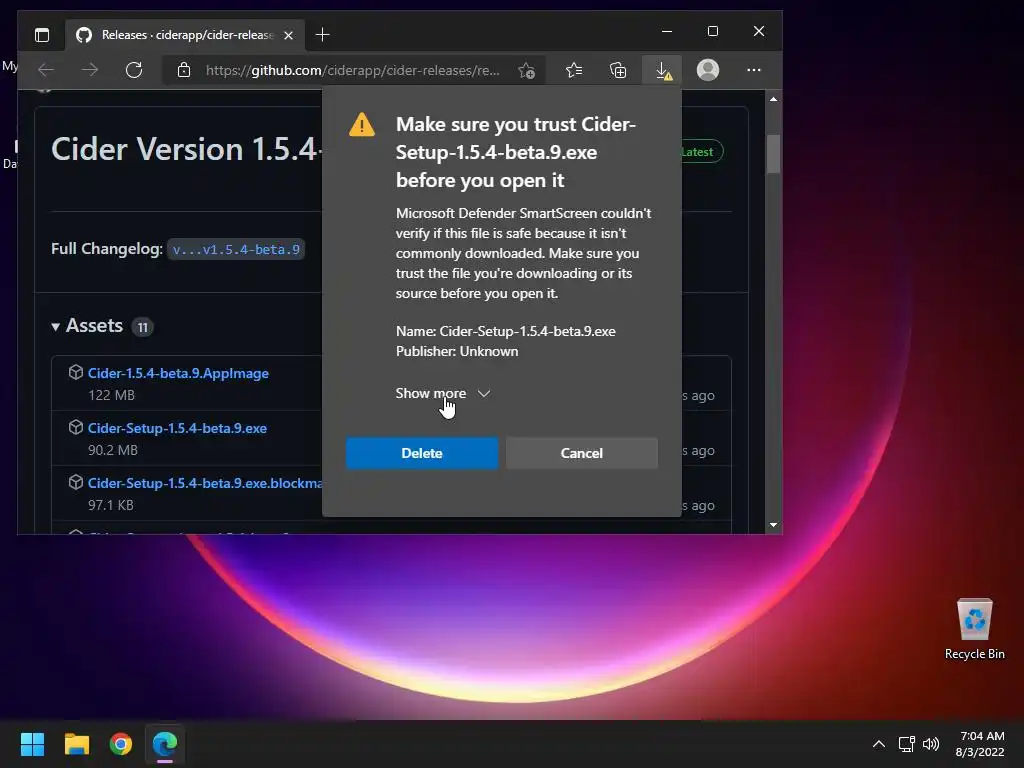Toggle the Downloads warning toolbar button

(x=663, y=70)
